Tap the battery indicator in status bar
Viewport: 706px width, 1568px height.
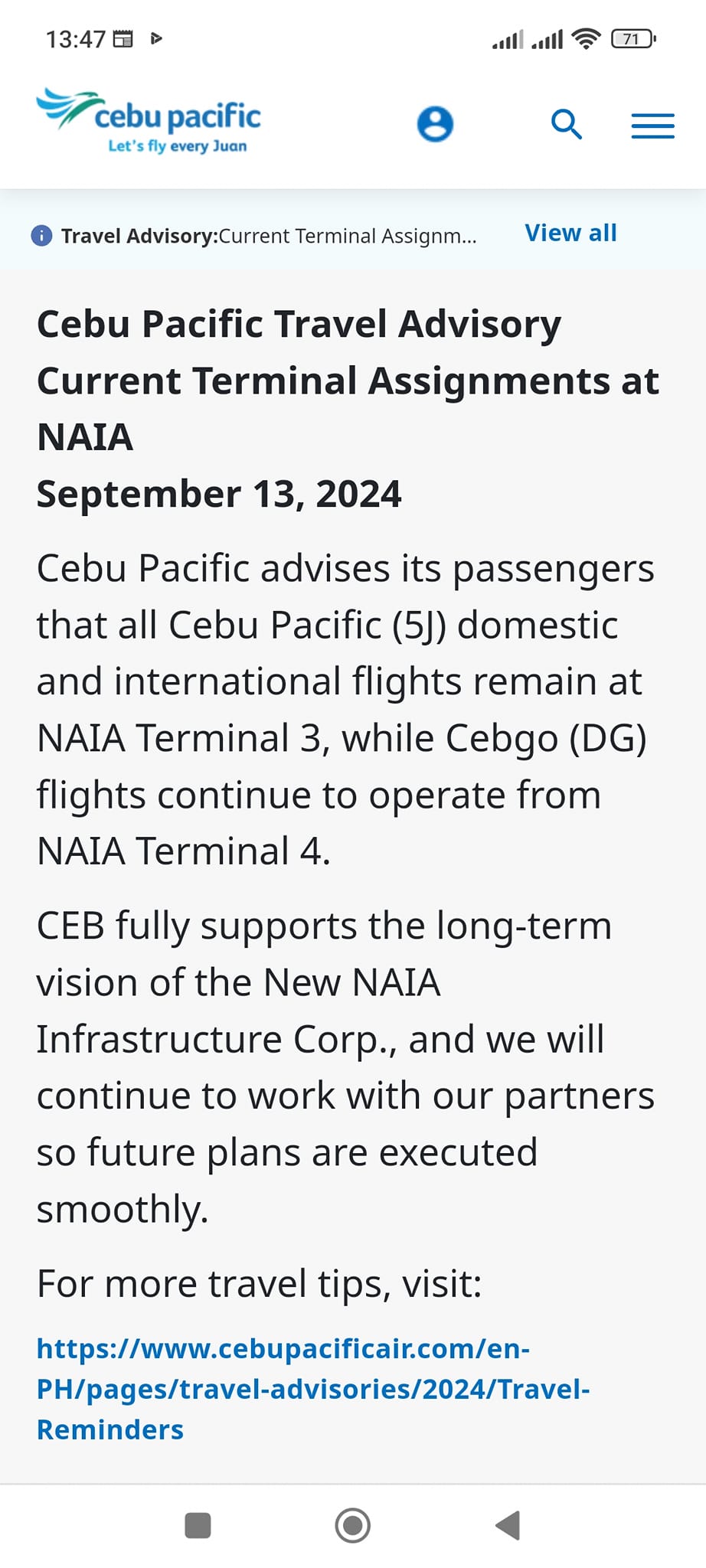click(x=633, y=38)
